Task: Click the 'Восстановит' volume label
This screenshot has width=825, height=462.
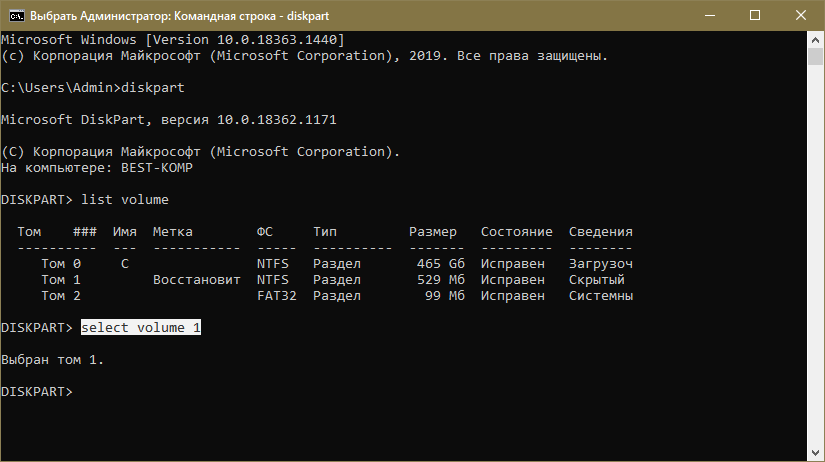Action: pyautogui.click(x=197, y=280)
